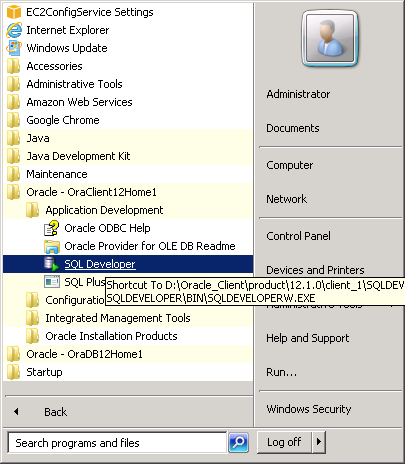Launch Internet Explorer from its icon
This screenshot has height=464, width=405.
[x=14, y=30]
